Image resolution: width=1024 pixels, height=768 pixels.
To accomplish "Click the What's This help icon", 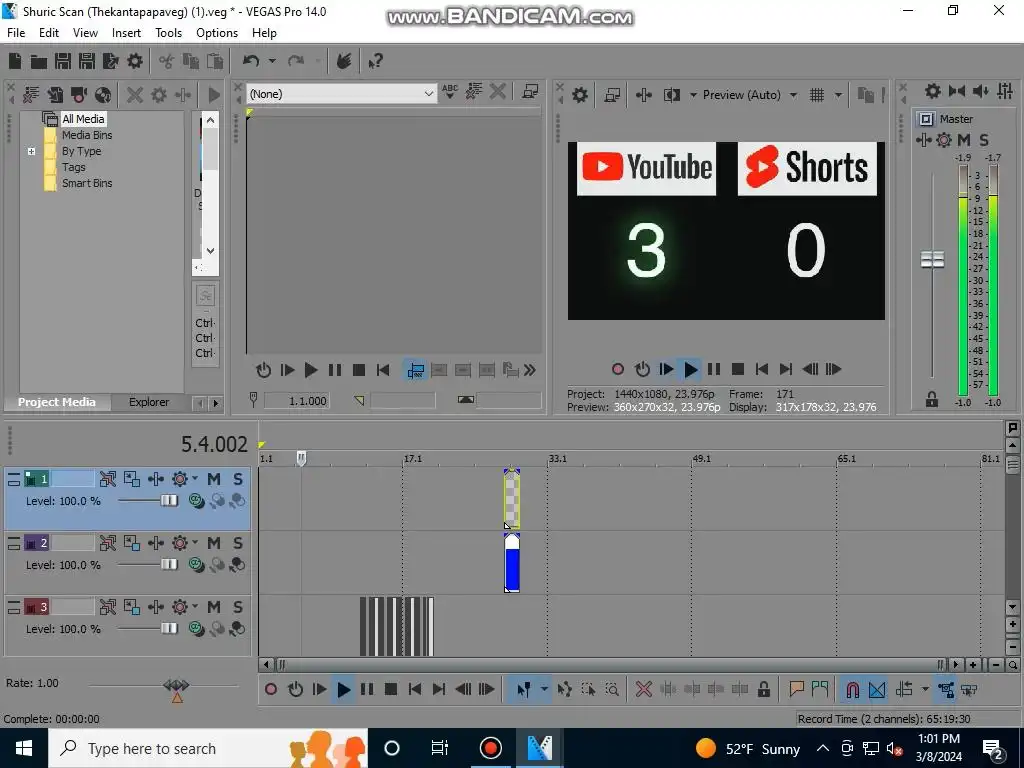I will coord(375,61).
